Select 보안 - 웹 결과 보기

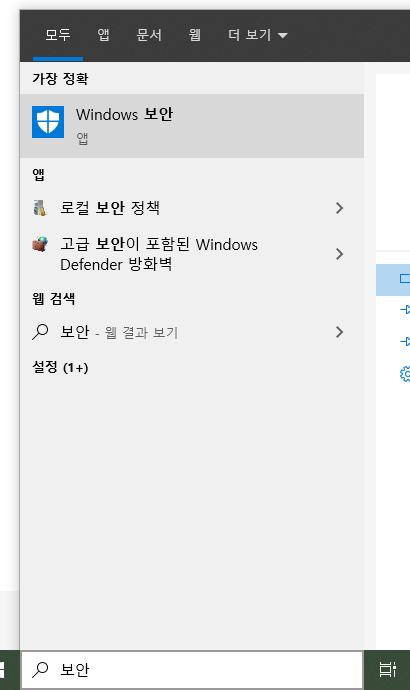119,332
